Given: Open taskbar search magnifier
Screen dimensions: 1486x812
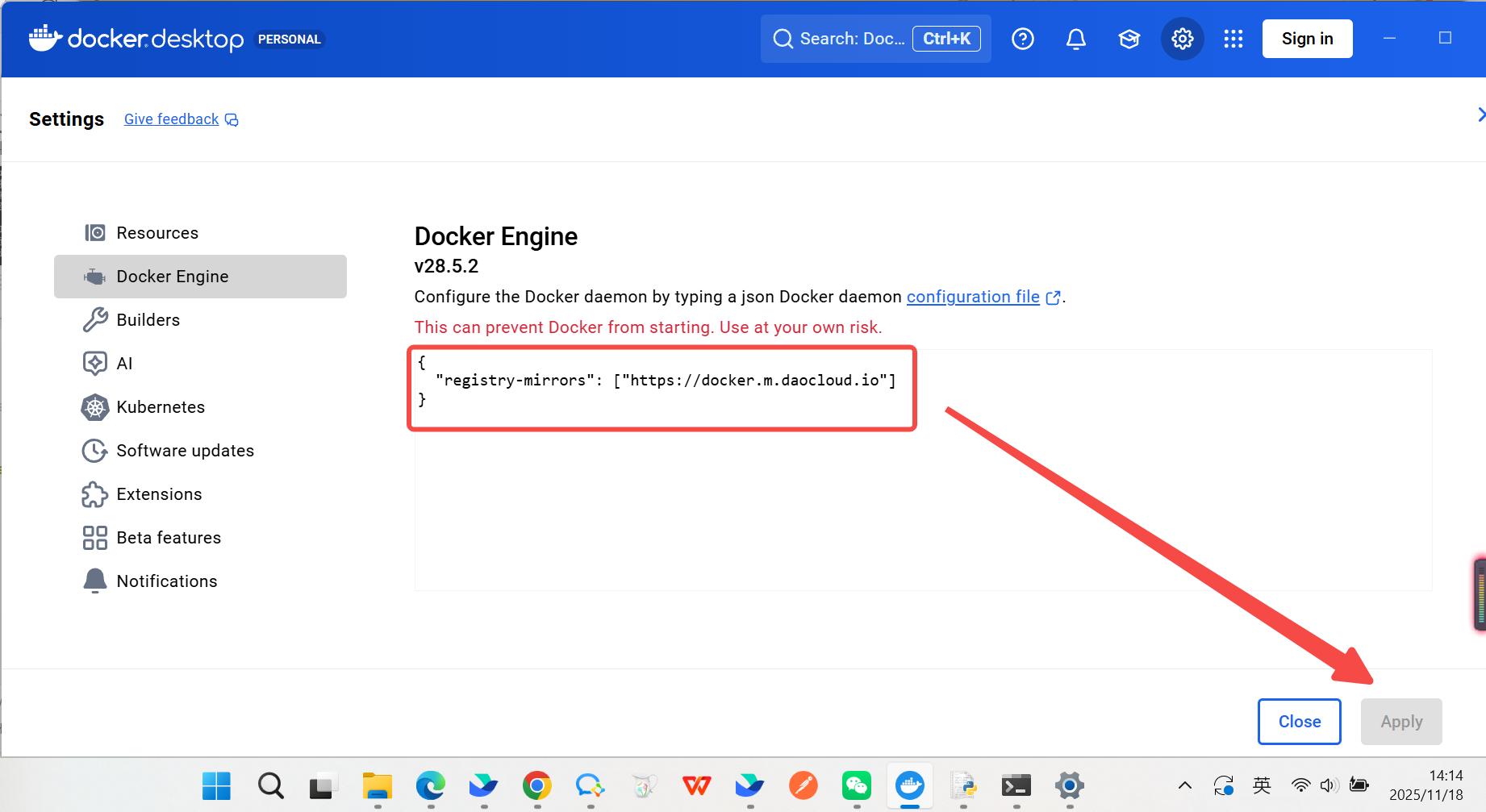Looking at the screenshot, I should click(x=271, y=785).
